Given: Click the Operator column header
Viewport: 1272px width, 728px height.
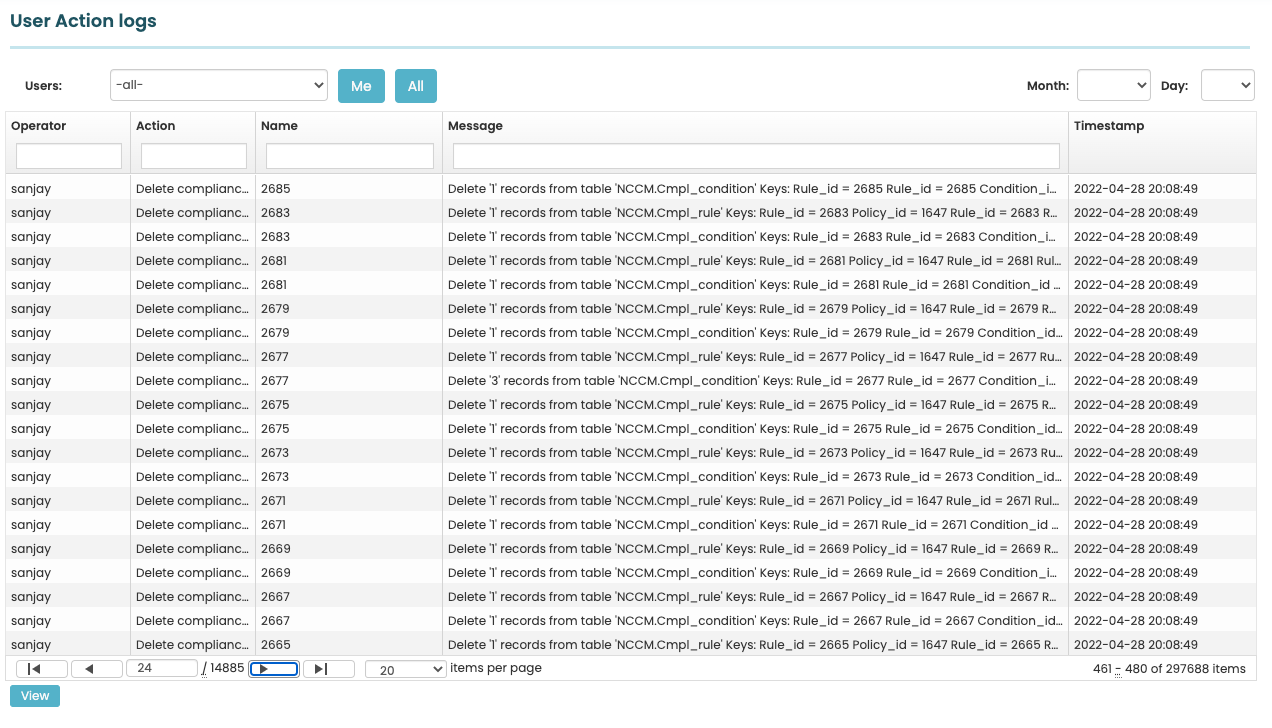Looking at the screenshot, I should (38, 126).
